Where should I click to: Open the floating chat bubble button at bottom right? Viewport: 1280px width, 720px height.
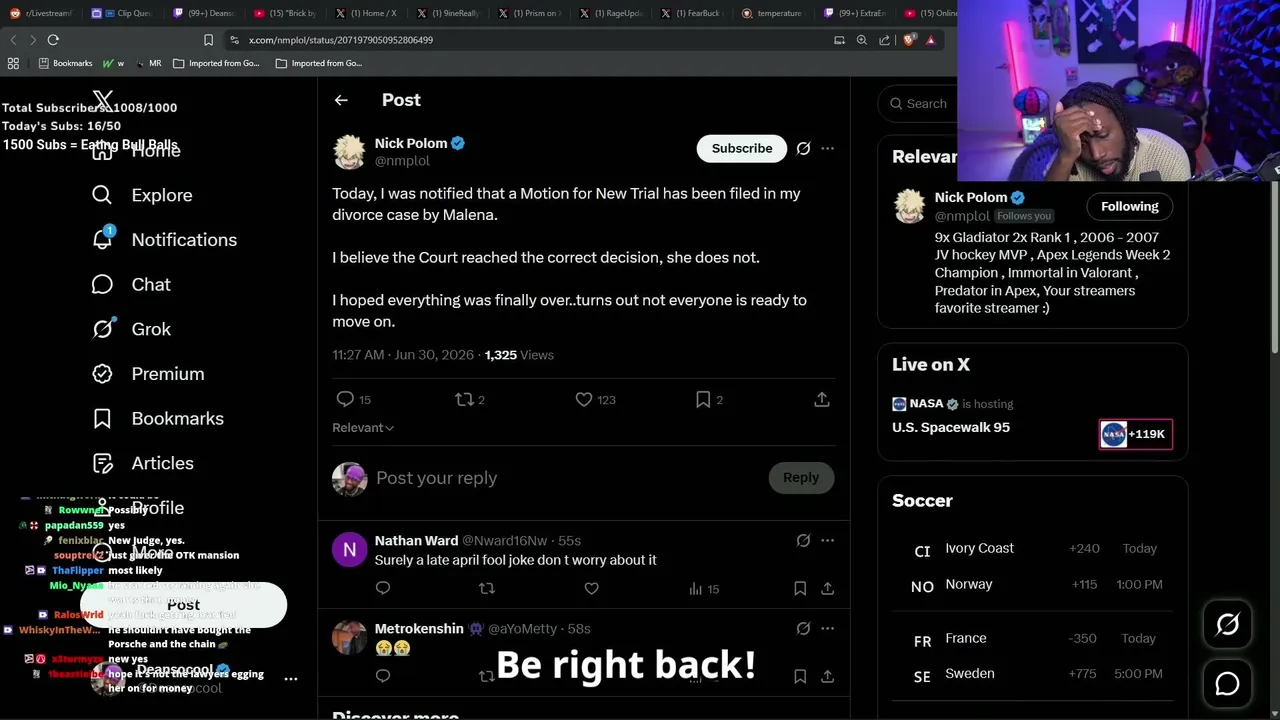pos(1227,684)
